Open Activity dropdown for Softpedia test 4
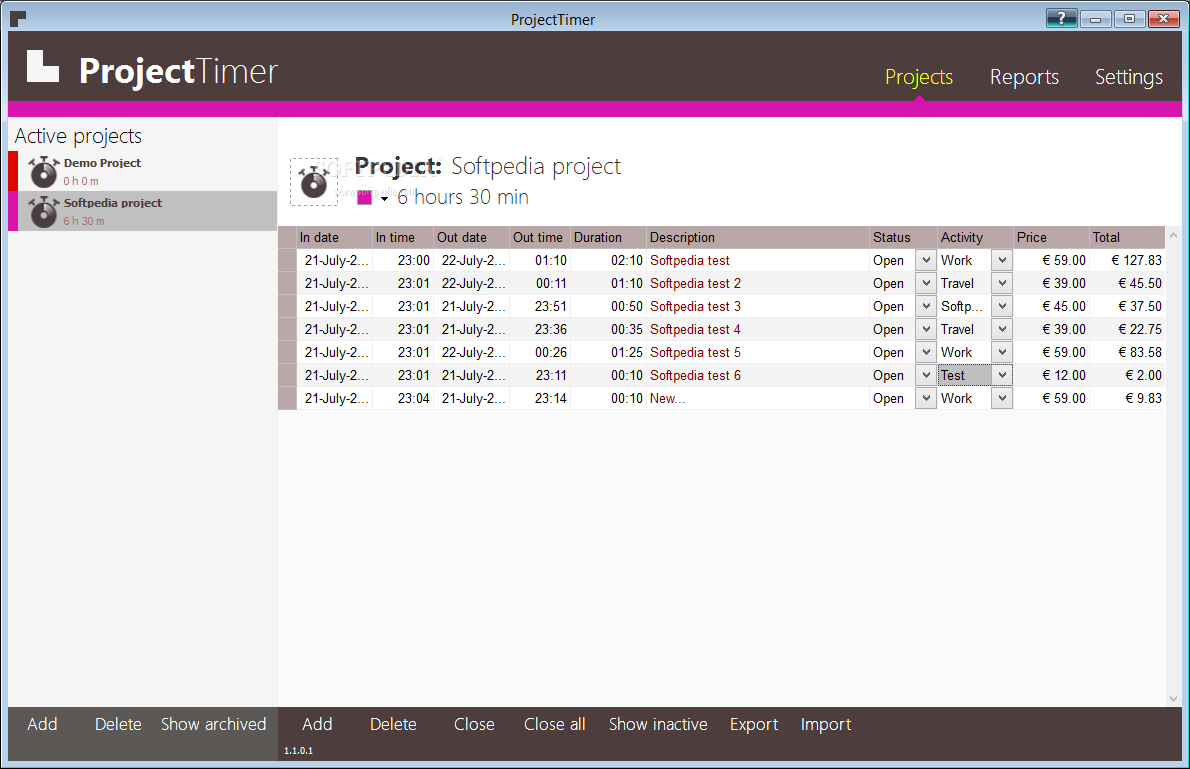This screenshot has height=769, width=1190. point(1002,329)
